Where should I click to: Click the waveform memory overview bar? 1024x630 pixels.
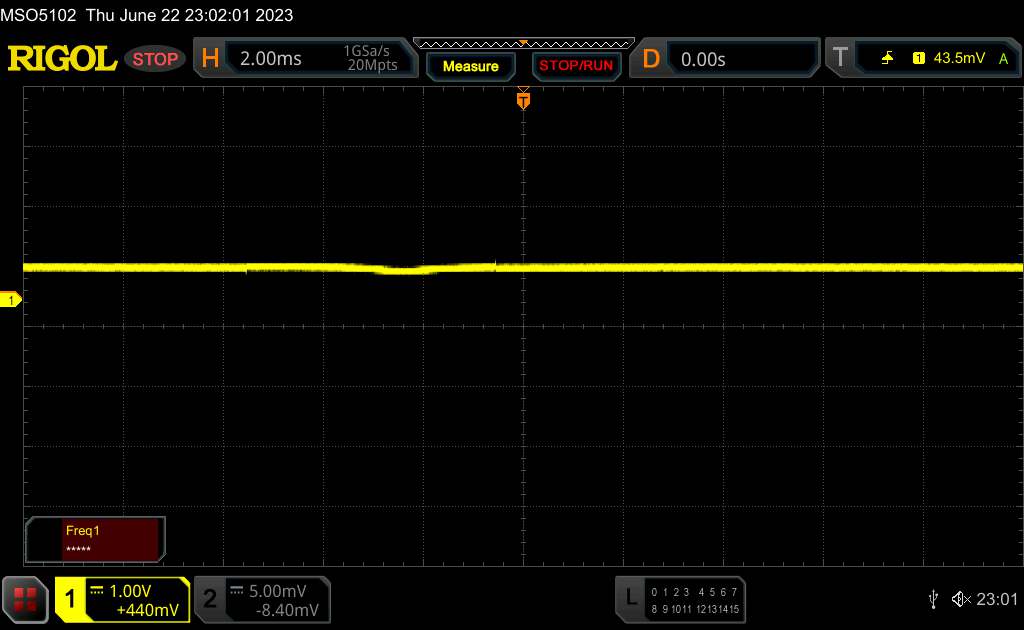[x=524, y=44]
